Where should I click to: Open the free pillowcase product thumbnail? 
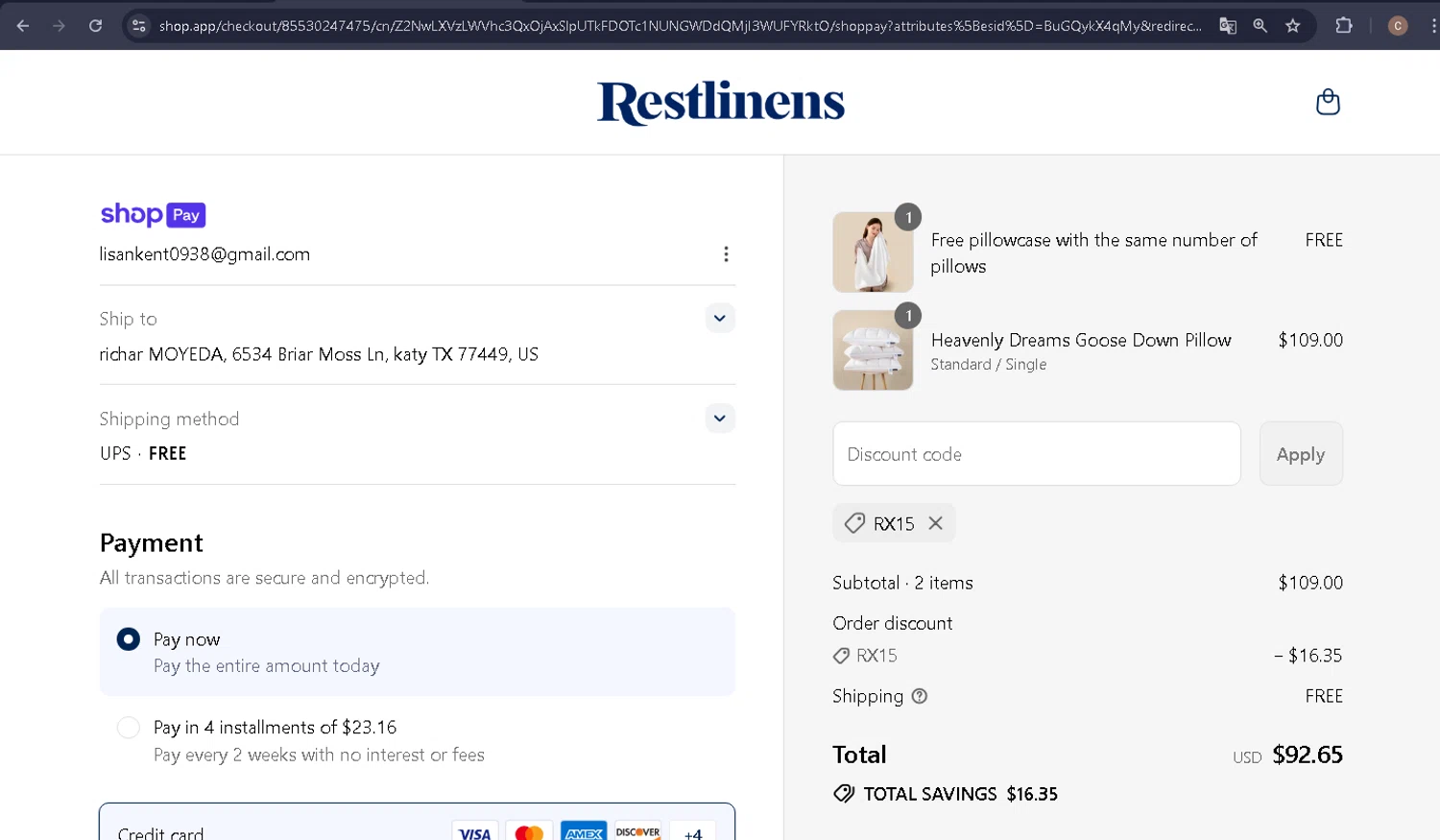[x=874, y=252]
